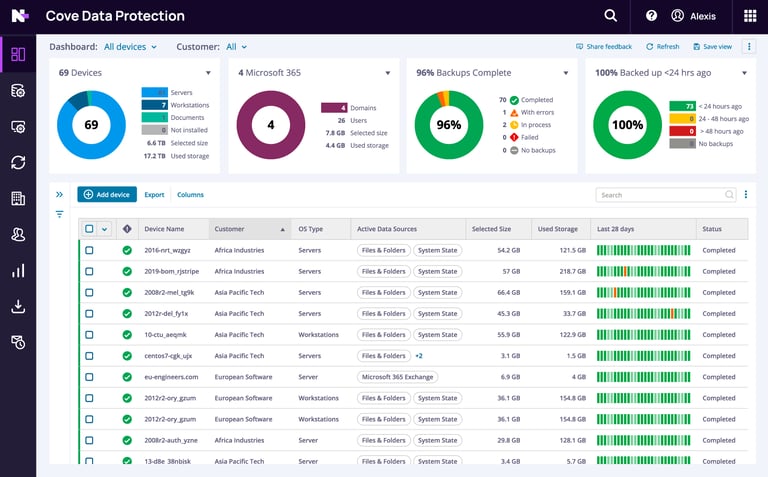Open the help question mark icon

(x=651, y=16)
